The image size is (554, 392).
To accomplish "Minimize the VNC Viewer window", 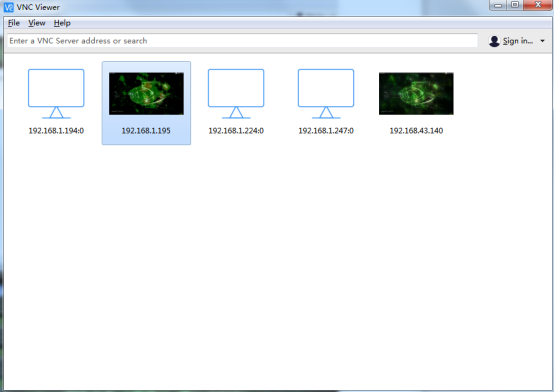I will click(x=498, y=5).
